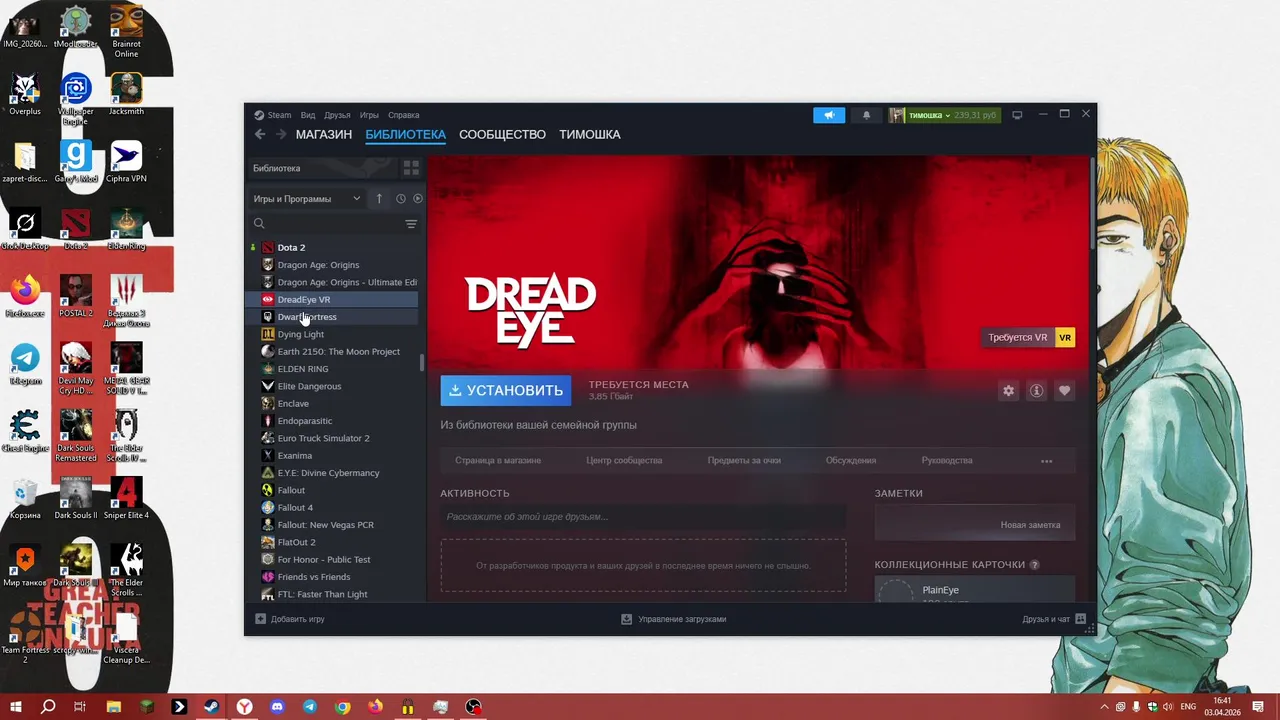Select Elite Dangerous in library list
The image size is (1280, 720).
point(333,386)
